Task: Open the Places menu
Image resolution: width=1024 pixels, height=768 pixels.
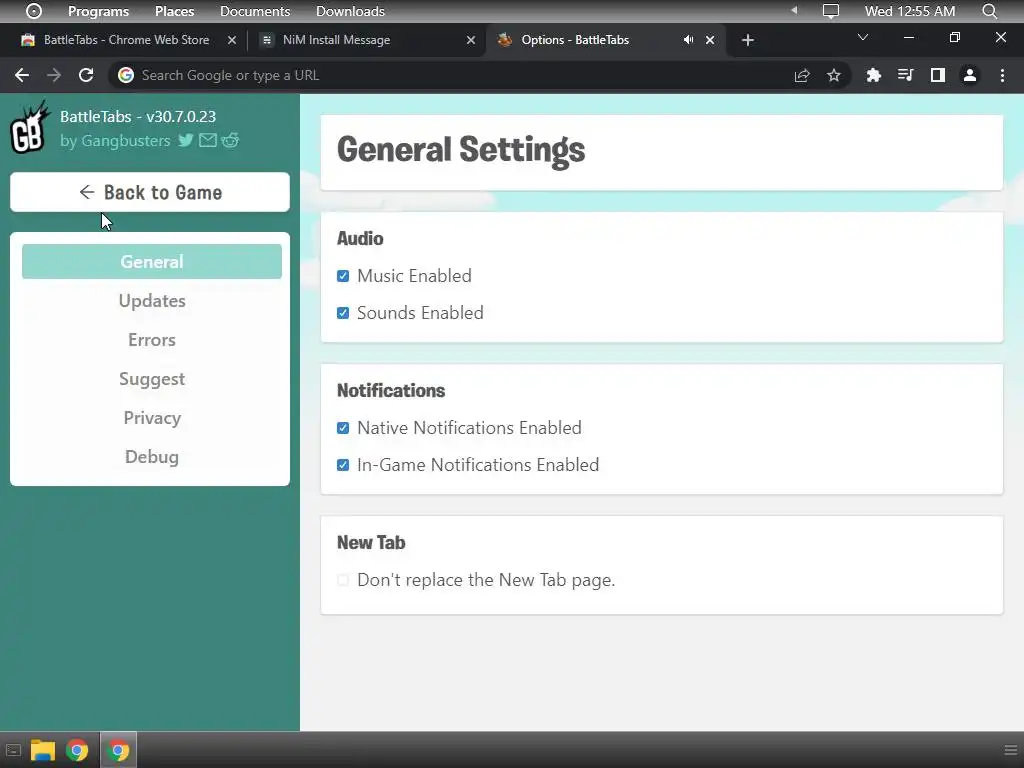Action: 174,11
